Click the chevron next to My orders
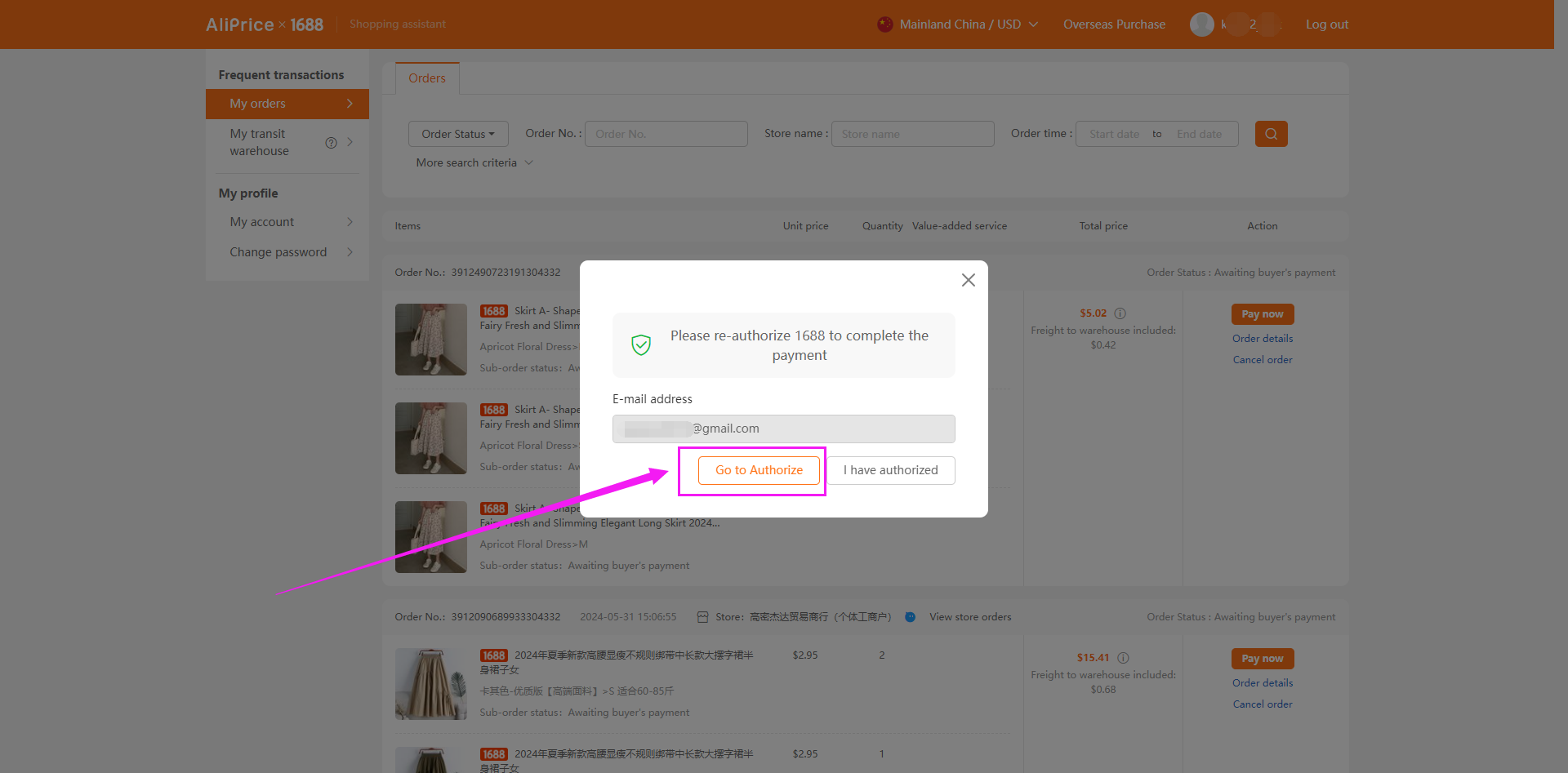The width and height of the screenshot is (1568, 773). coord(350,104)
